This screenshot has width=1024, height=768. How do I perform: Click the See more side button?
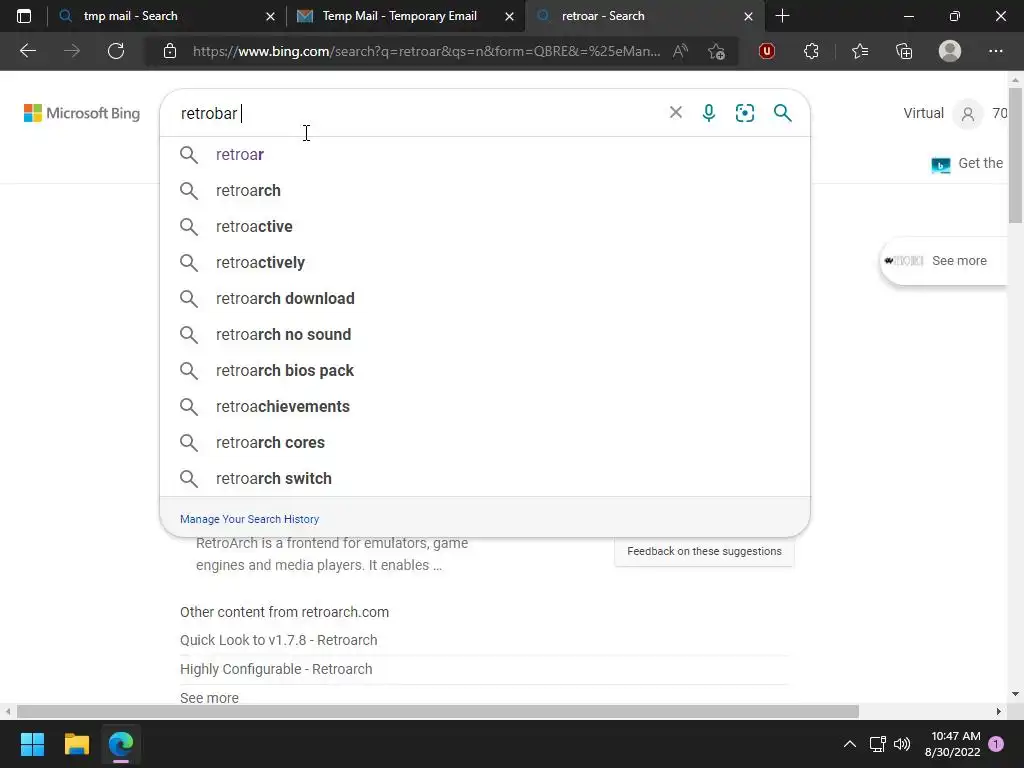943,261
